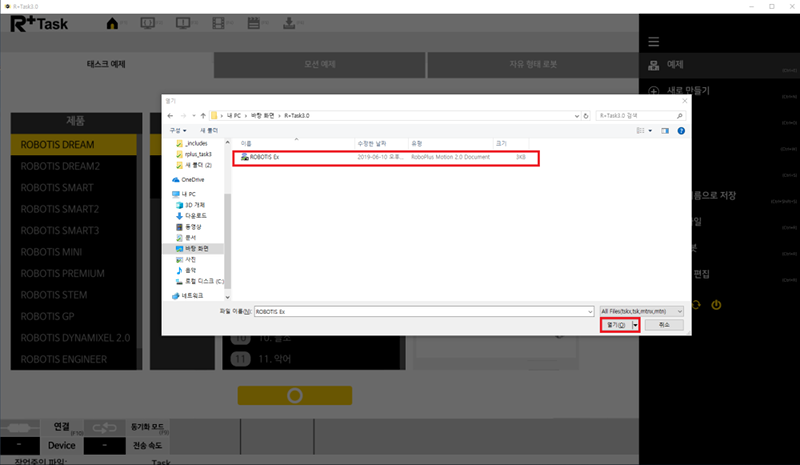The height and width of the screenshot is (465, 800).
Task: Select the ROBOTIS Ex file in list
Action: click(x=265, y=158)
